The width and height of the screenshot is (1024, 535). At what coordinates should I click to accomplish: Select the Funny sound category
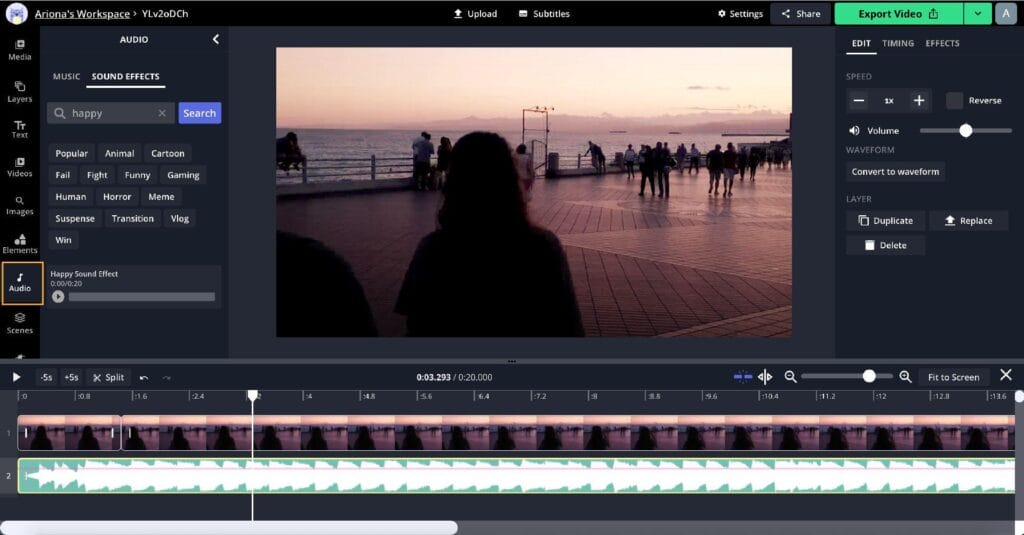[137, 175]
